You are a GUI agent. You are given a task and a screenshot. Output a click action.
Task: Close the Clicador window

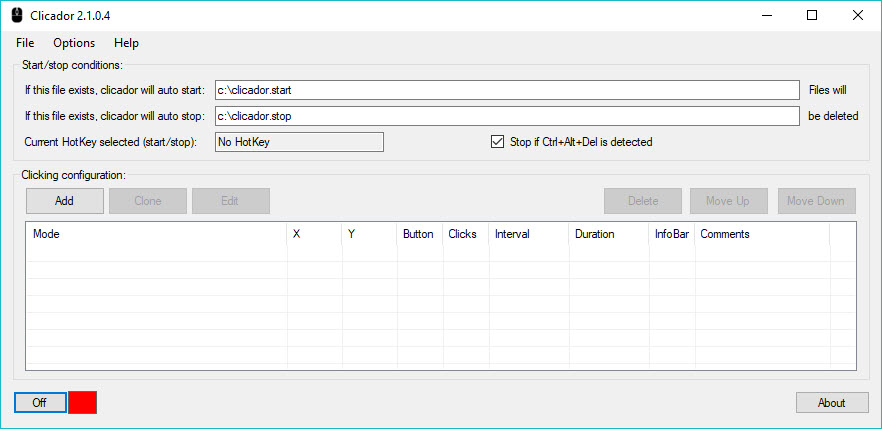[857, 16]
